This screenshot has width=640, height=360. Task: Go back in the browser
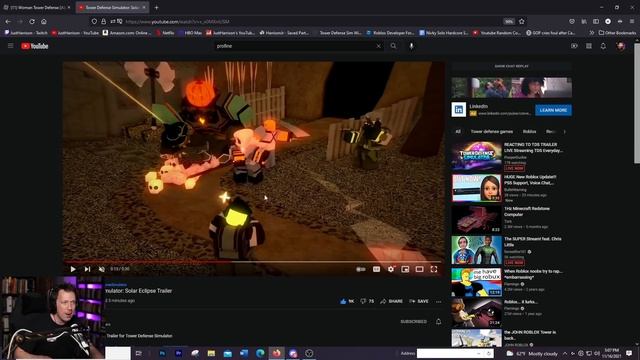[x=8, y=21]
